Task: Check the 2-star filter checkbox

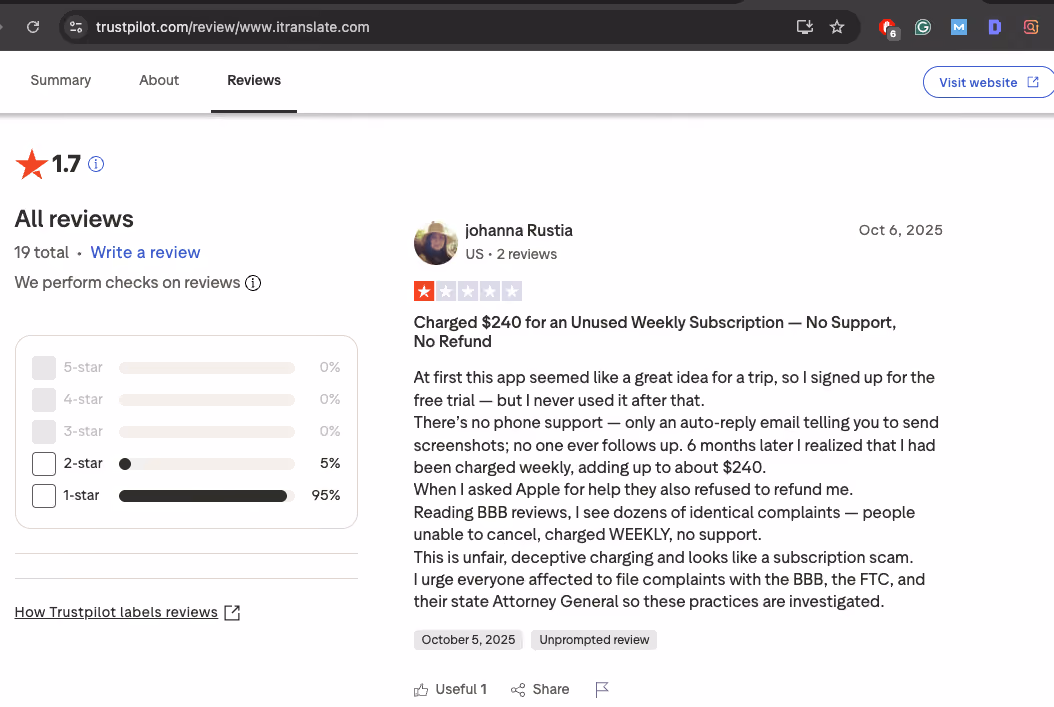Action: coord(44,464)
